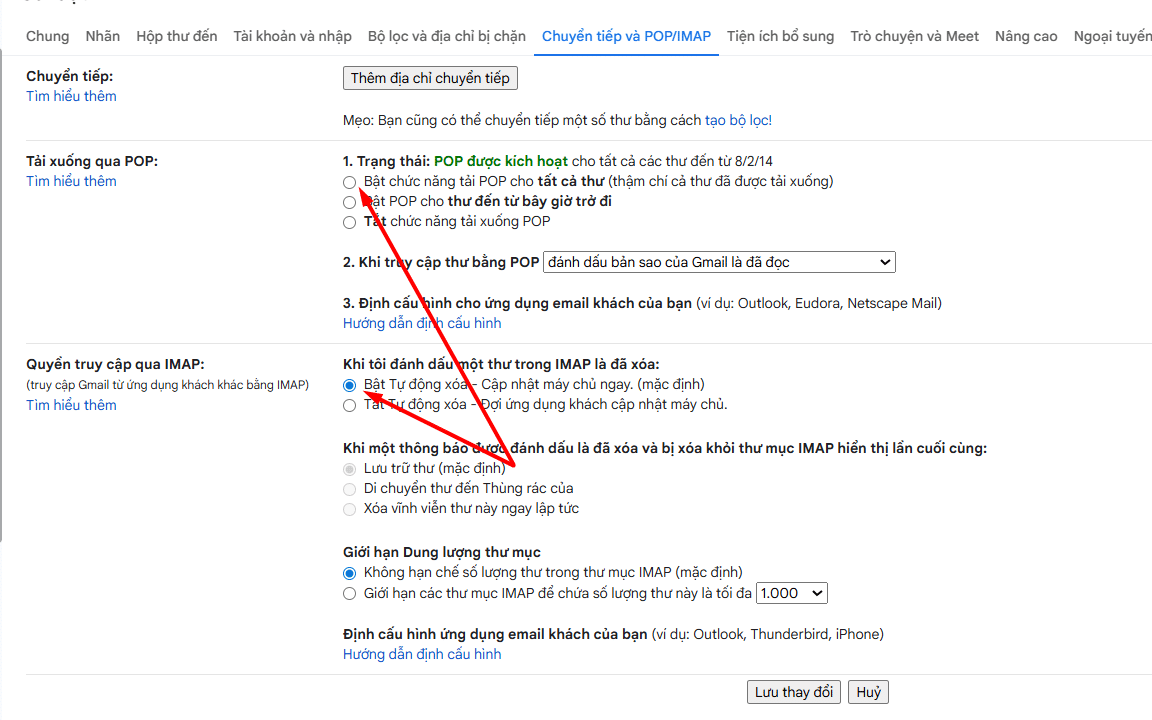The height and width of the screenshot is (720, 1152).
Task: Open Bộ lọc và địa chỉ bị chặn tab
Action: pyautogui.click(x=446, y=36)
